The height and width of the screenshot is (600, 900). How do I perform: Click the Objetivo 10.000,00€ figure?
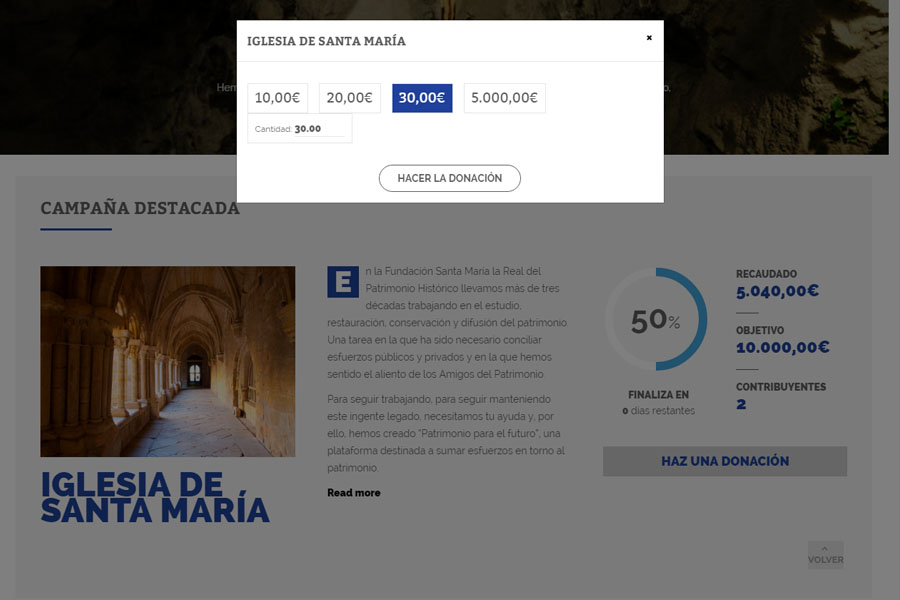pos(782,348)
